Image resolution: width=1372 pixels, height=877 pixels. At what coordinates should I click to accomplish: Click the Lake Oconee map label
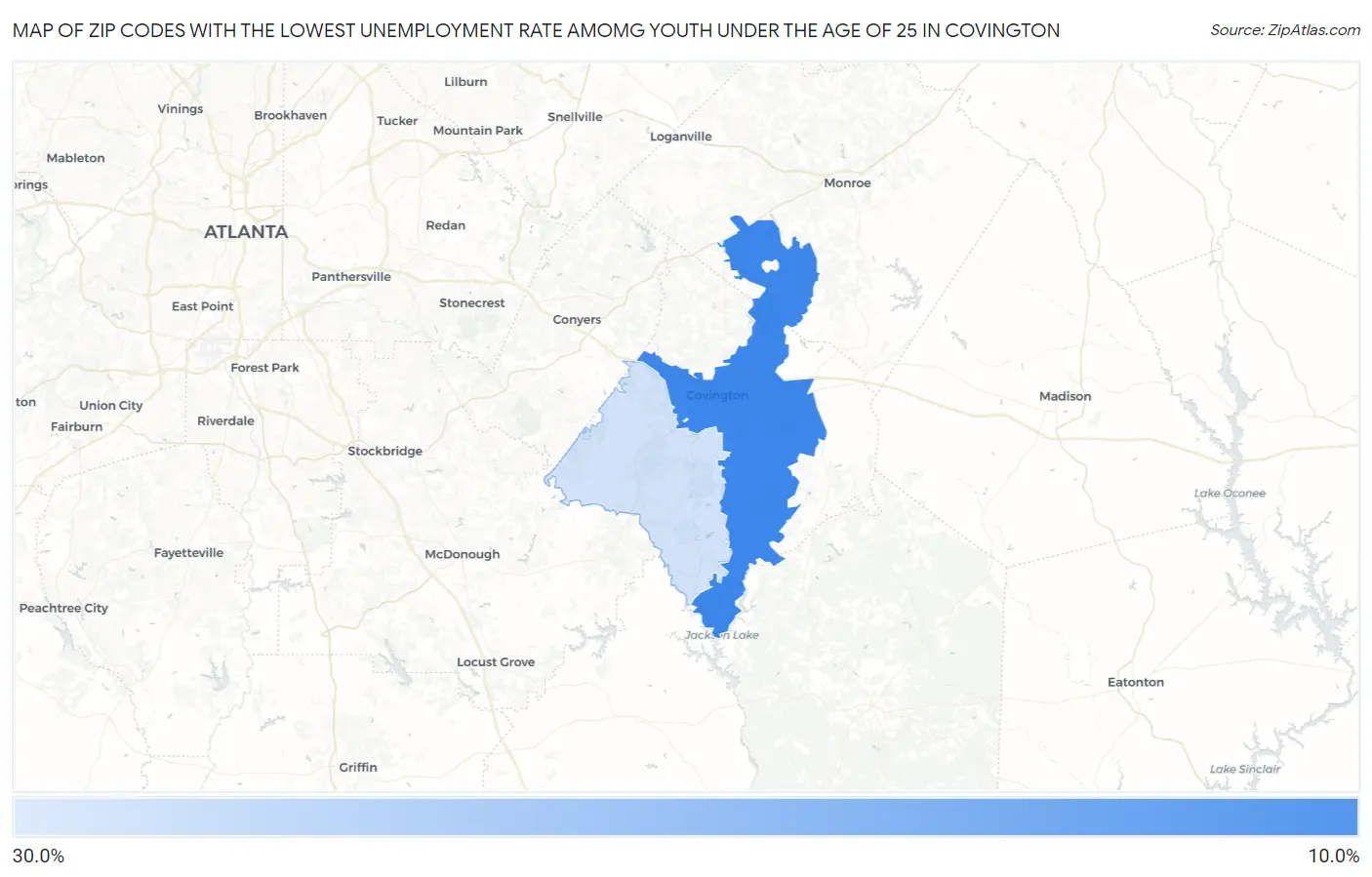tap(1230, 494)
